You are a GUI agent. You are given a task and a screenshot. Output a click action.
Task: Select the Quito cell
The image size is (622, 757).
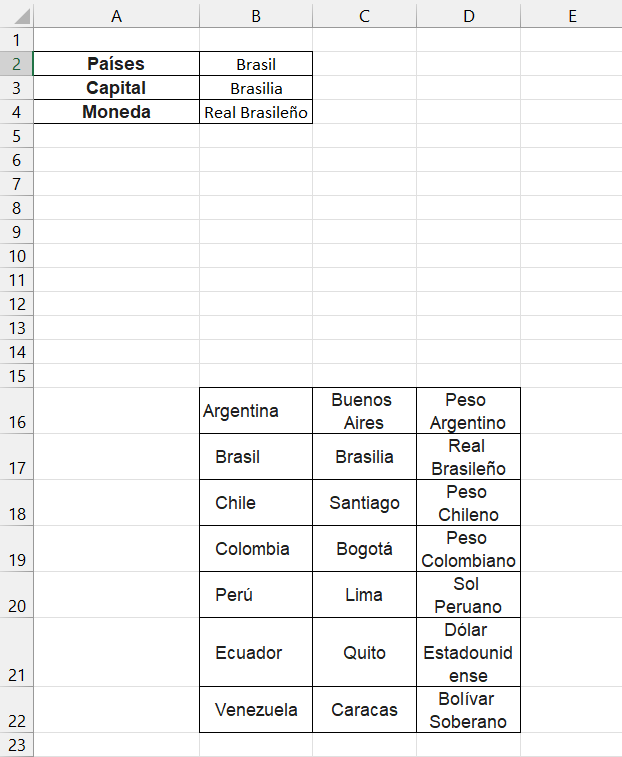364,652
